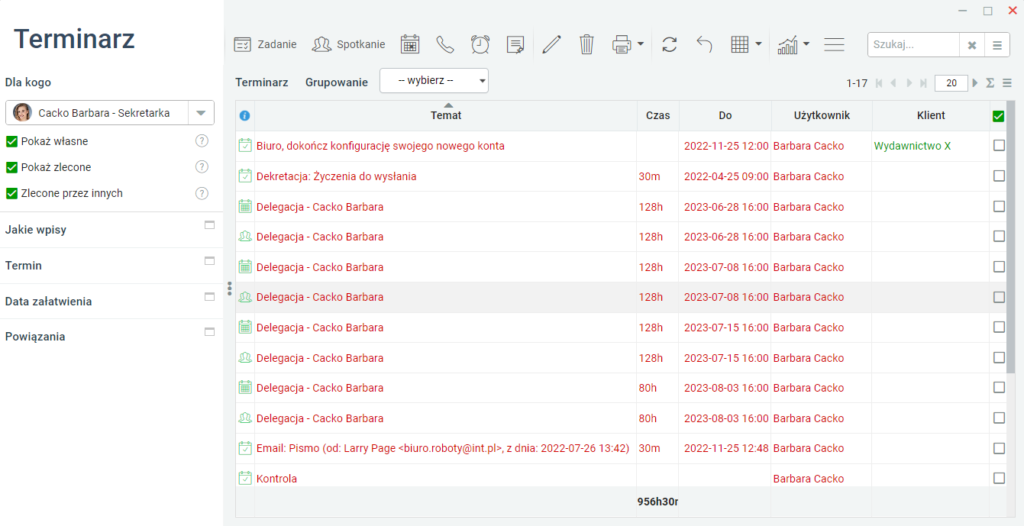The image size is (1024, 526).
Task: Sort by Użytkownik column header
Action: [x=821, y=116]
